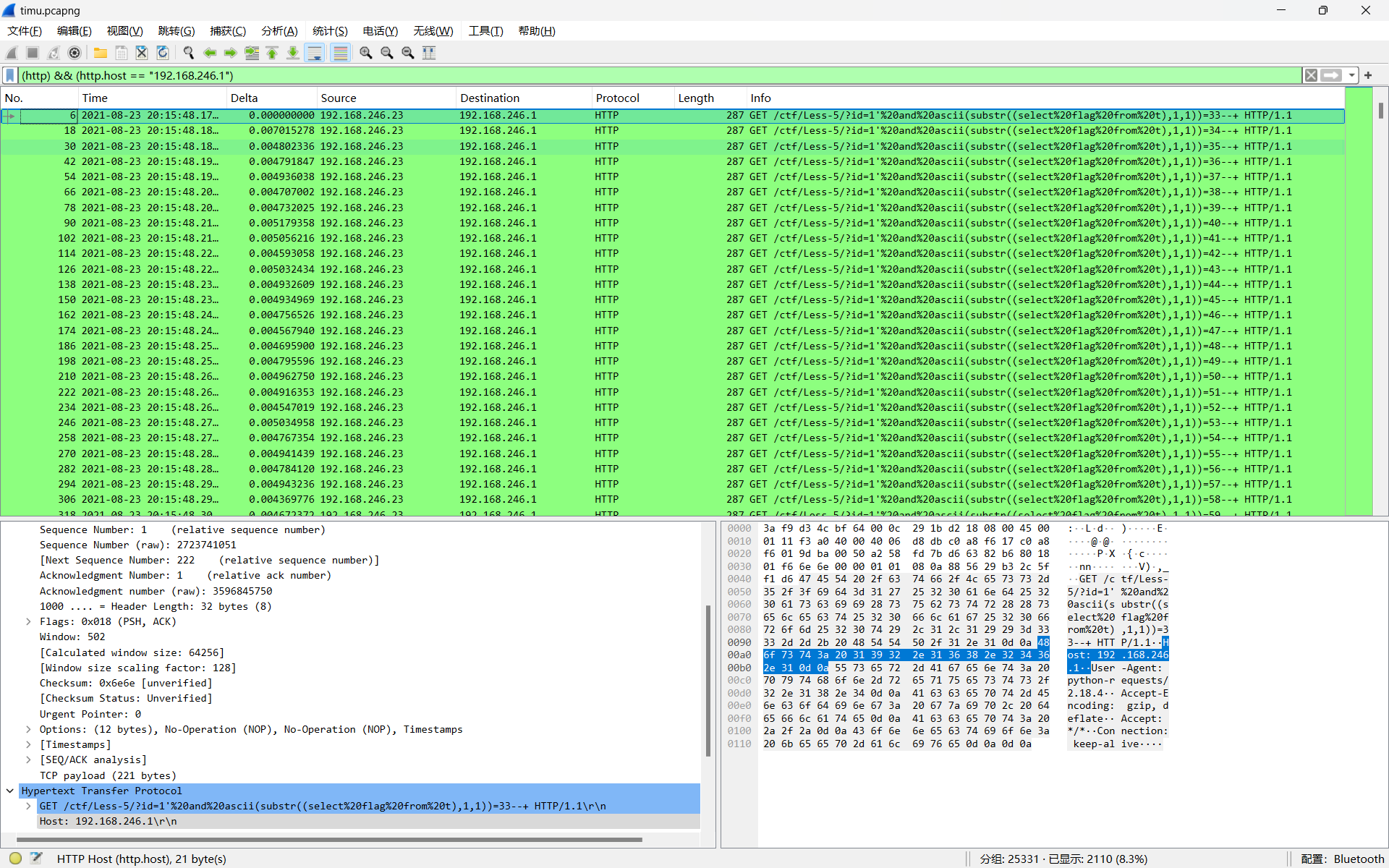This screenshot has height=868, width=1389.
Task: Open the 分析(A) menu
Action: pyautogui.click(x=279, y=31)
